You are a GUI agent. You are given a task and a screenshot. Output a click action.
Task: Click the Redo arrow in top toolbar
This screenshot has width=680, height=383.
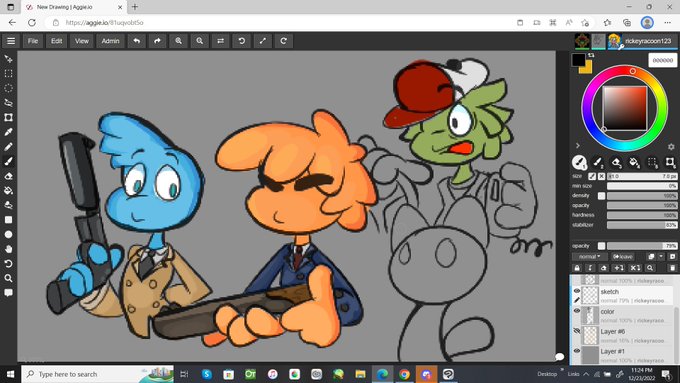pos(157,41)
